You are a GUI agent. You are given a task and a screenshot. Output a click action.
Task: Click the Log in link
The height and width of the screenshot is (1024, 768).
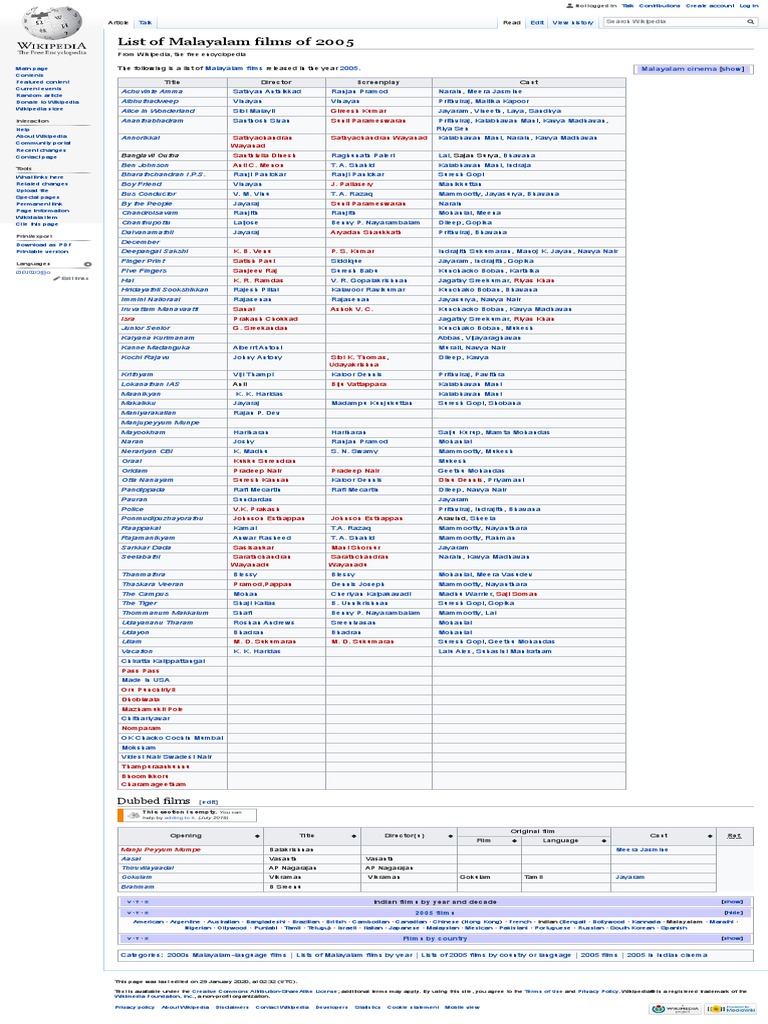coord(748,6)
